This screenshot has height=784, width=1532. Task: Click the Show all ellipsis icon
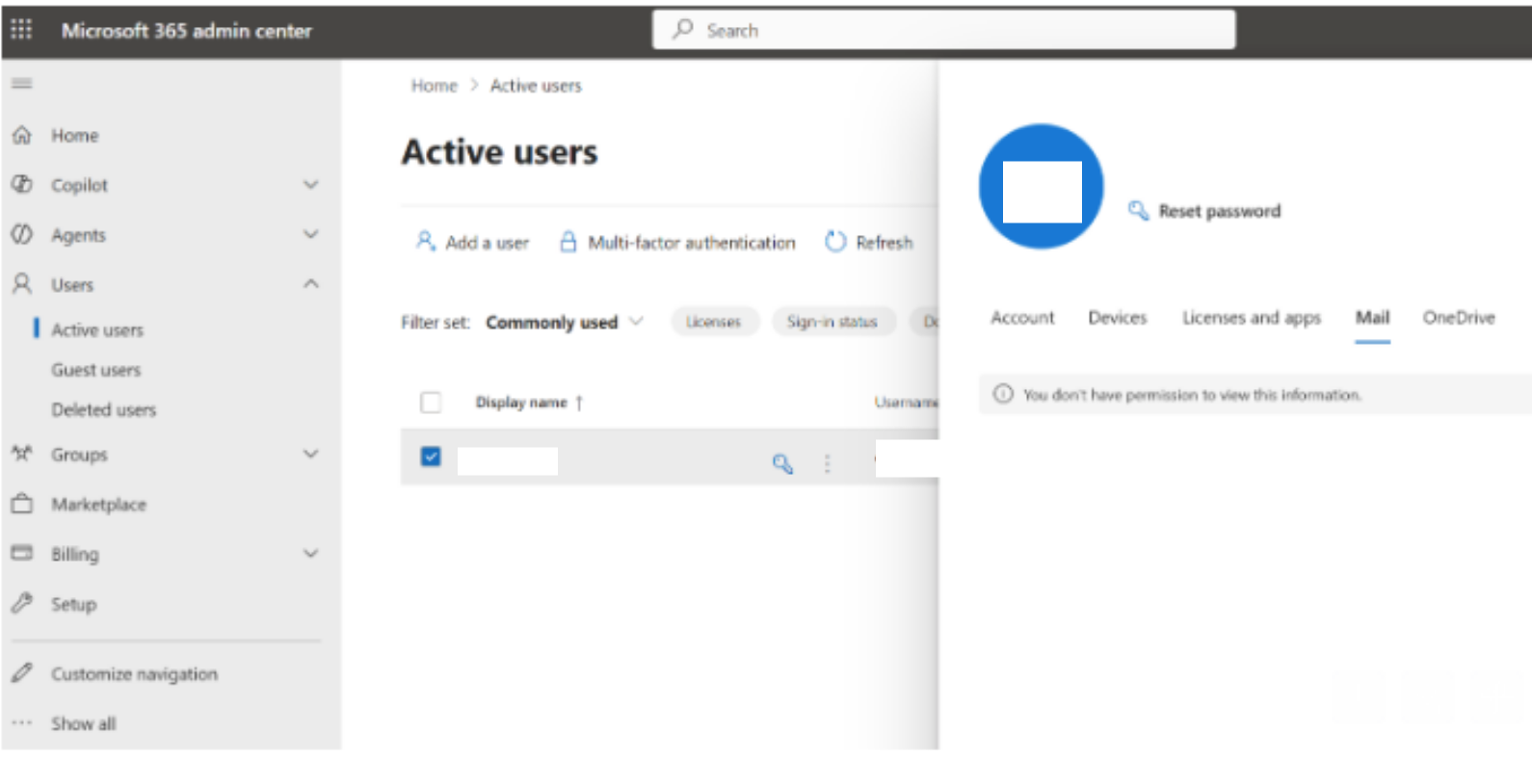click(22, 722)
